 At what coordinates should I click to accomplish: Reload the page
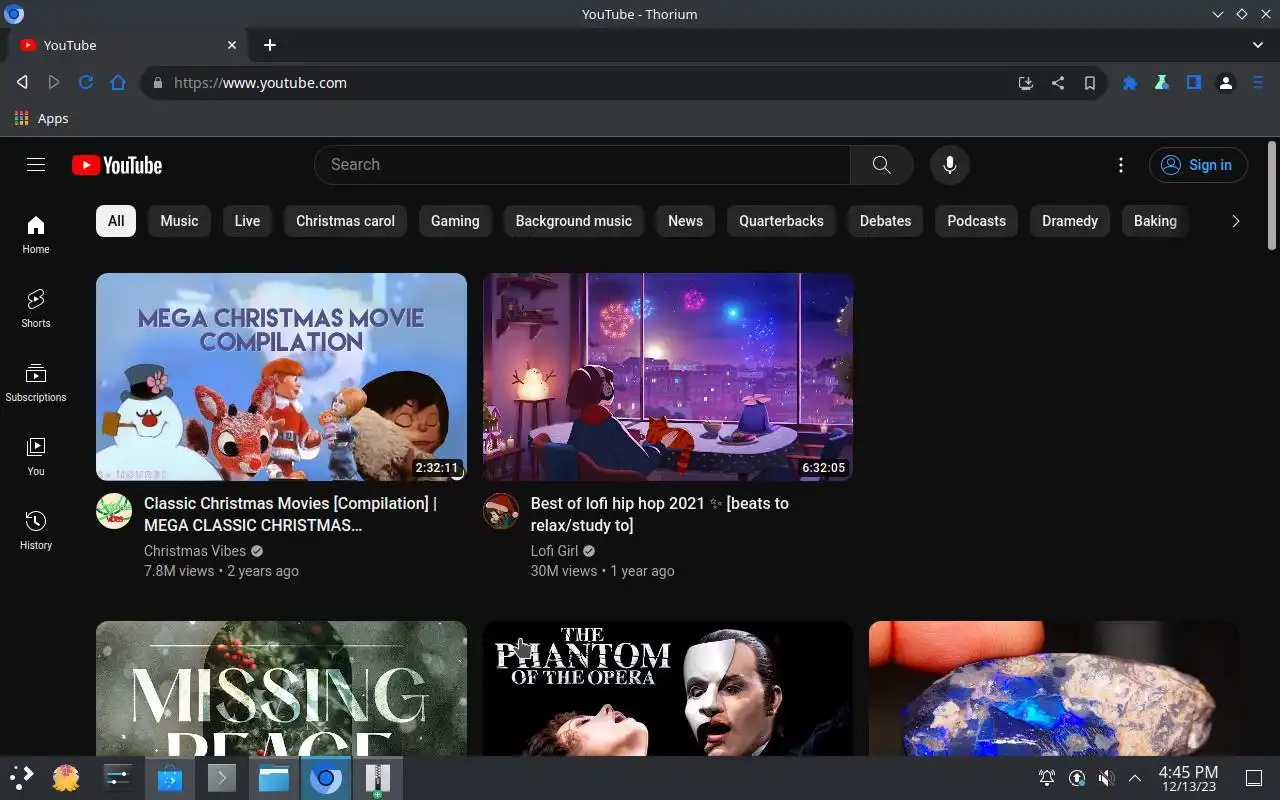point(86,83)
